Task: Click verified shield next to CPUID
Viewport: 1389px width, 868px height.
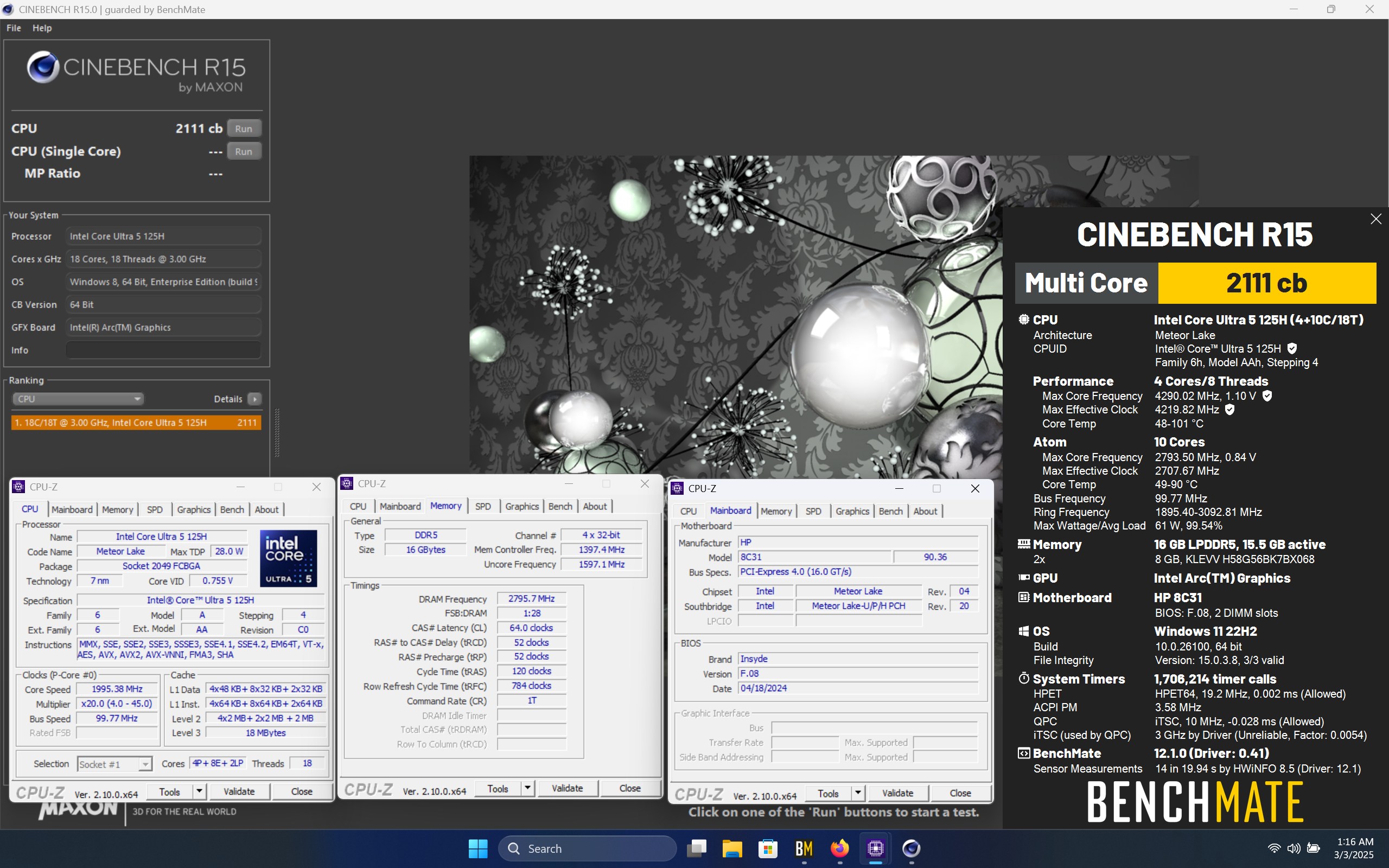Action: (x=1292, y=348)
